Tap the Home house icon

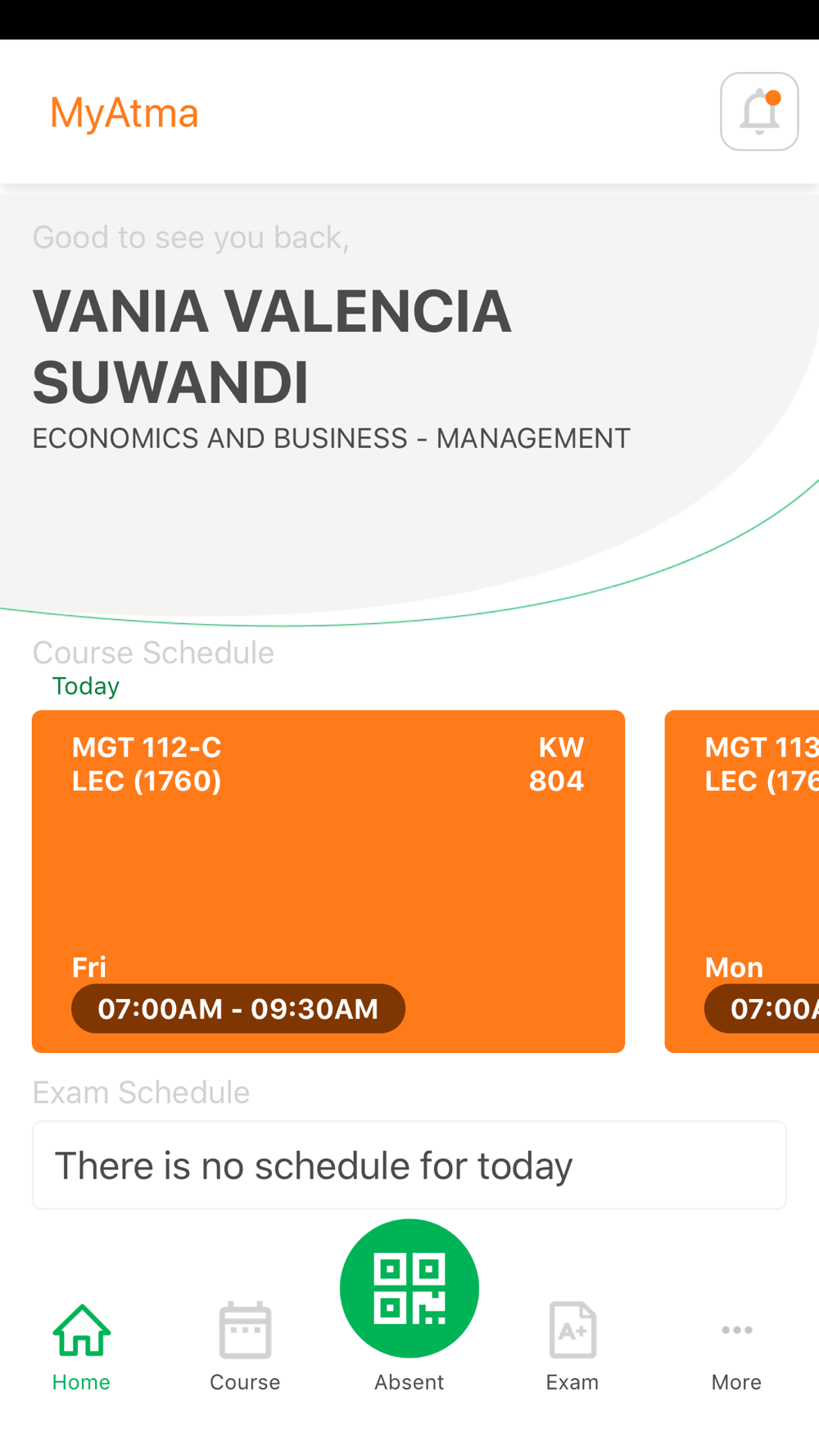click(81, 1330)
